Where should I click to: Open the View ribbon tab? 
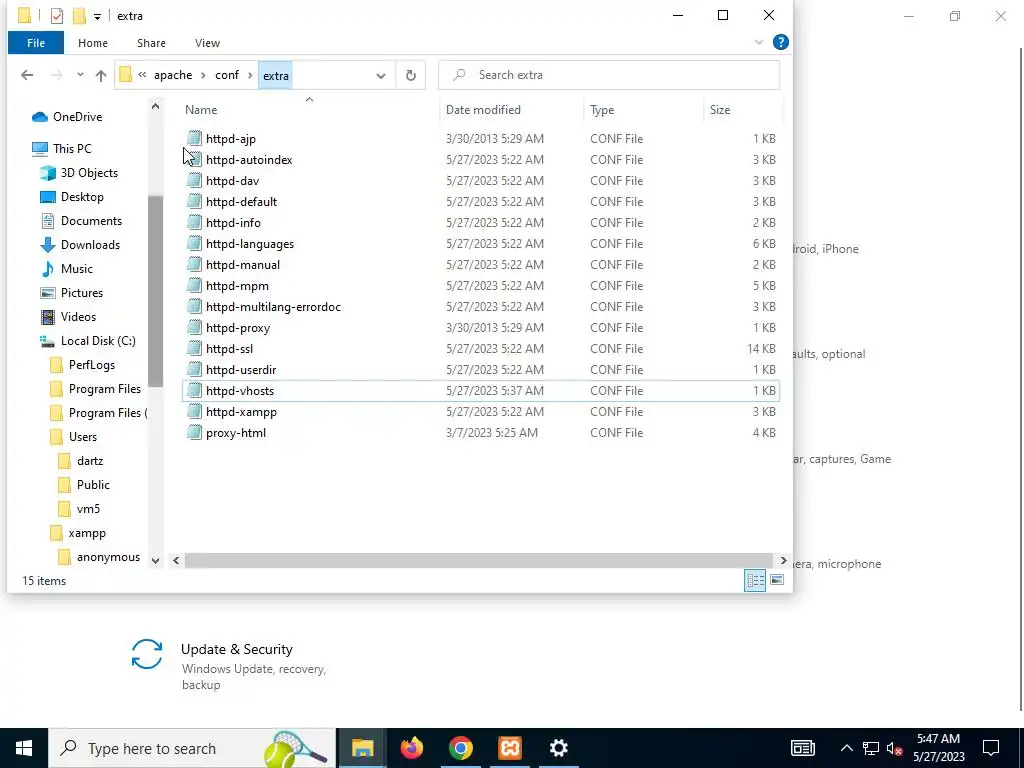pyautogui.click(x=207, y=43)
